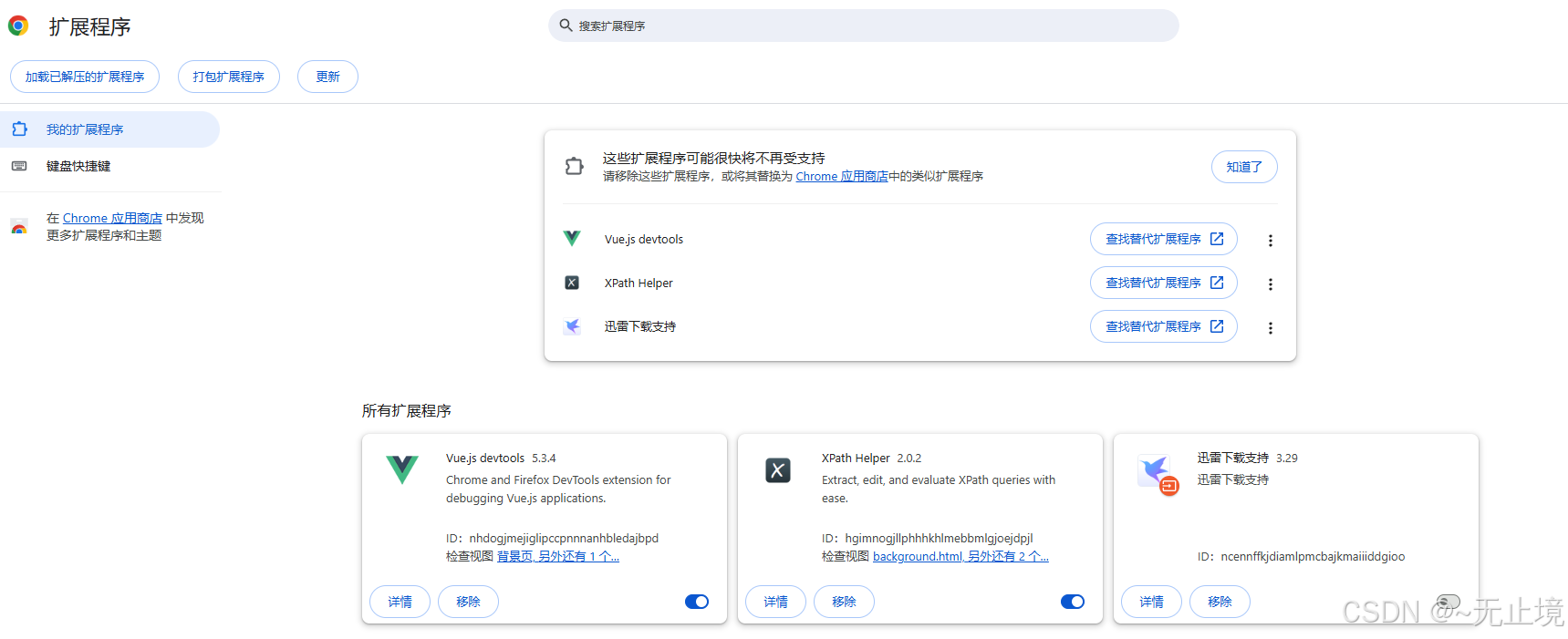Click the 打包扩展程序 button
This screenshot has width=1568, height=639.
point(229,77)
